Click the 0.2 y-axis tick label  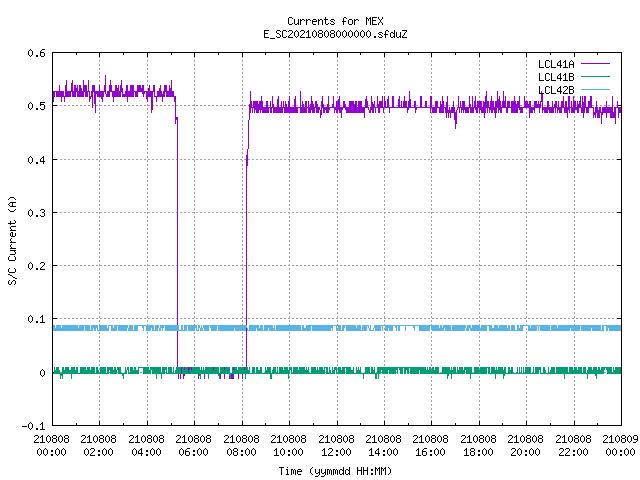[36, 266]
